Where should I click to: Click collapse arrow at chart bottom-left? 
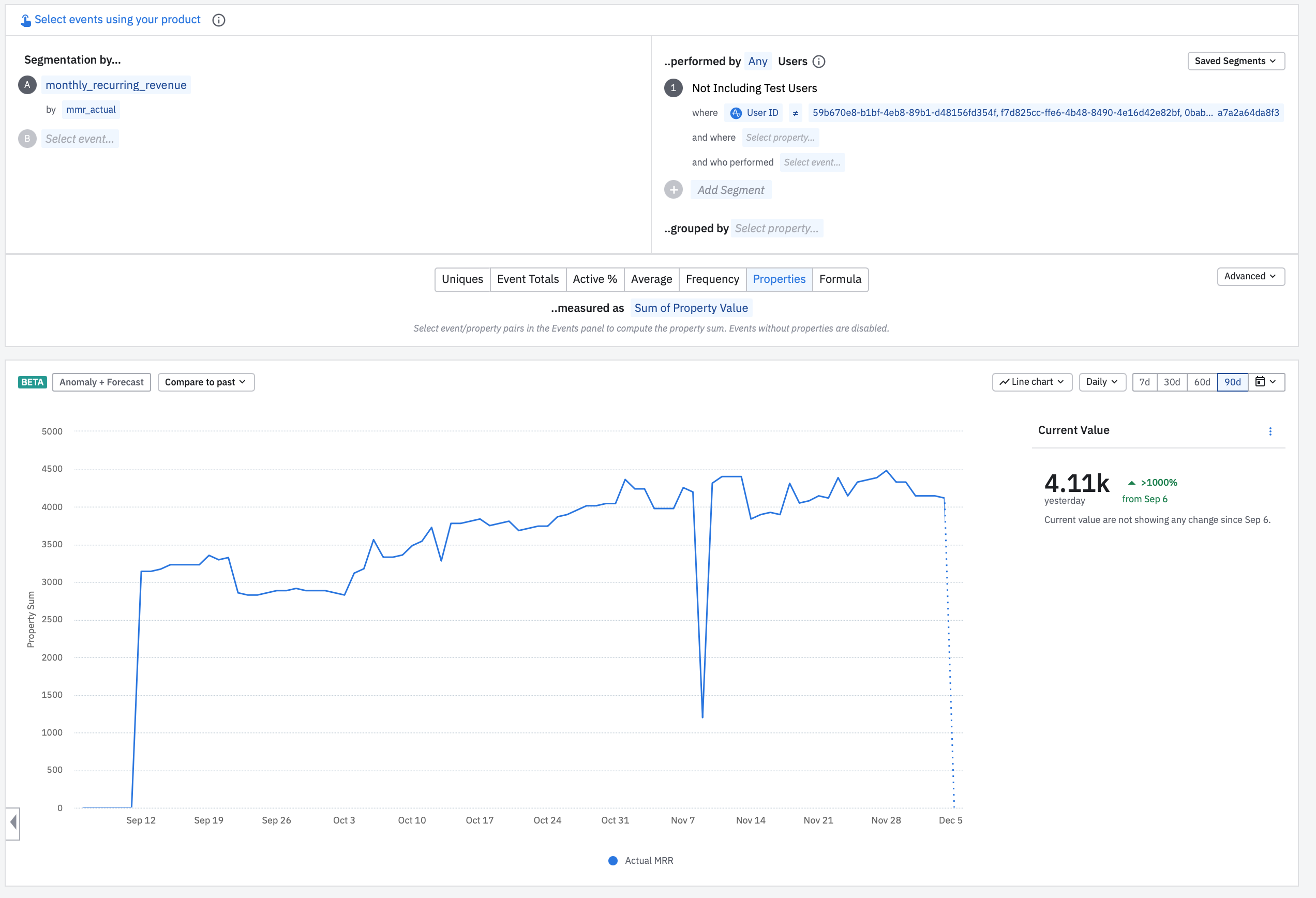pos(13,822)
